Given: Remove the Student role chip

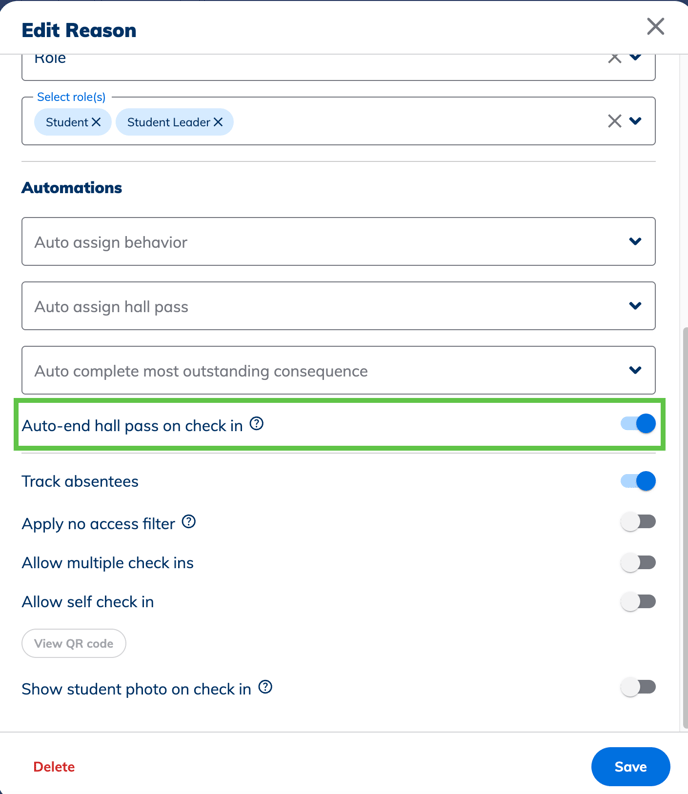Looking at the screenshot, I should coord(96,122).
